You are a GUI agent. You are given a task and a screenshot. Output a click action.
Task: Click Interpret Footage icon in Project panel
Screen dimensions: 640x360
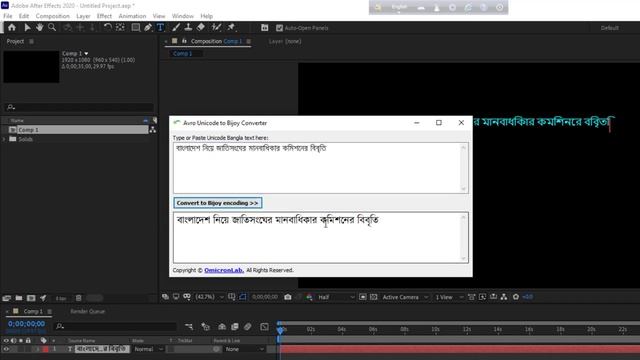6,298
